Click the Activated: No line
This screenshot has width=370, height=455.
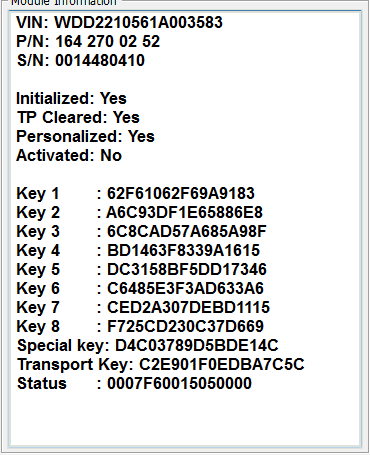coord(69,156)
